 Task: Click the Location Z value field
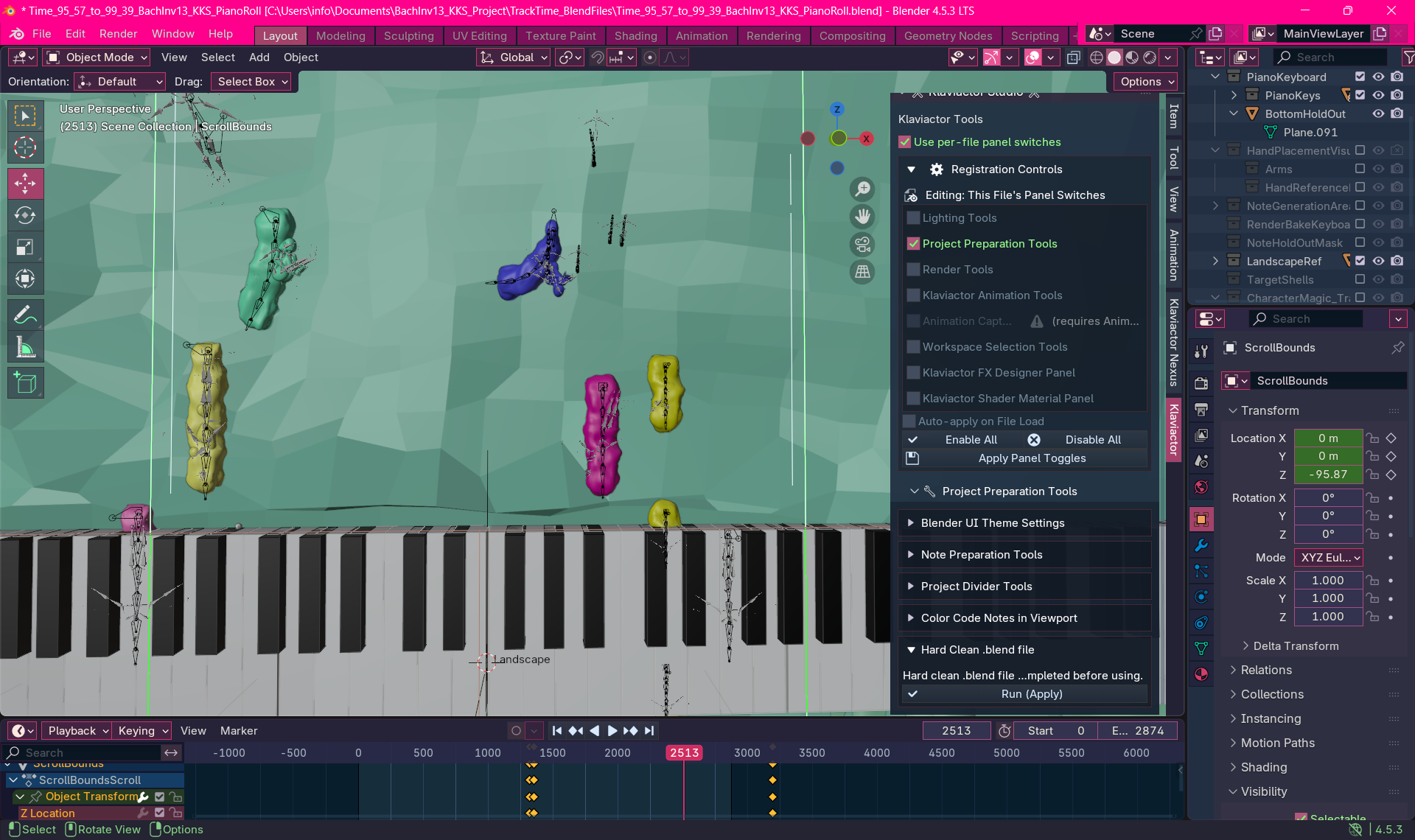click(1328, 475)
